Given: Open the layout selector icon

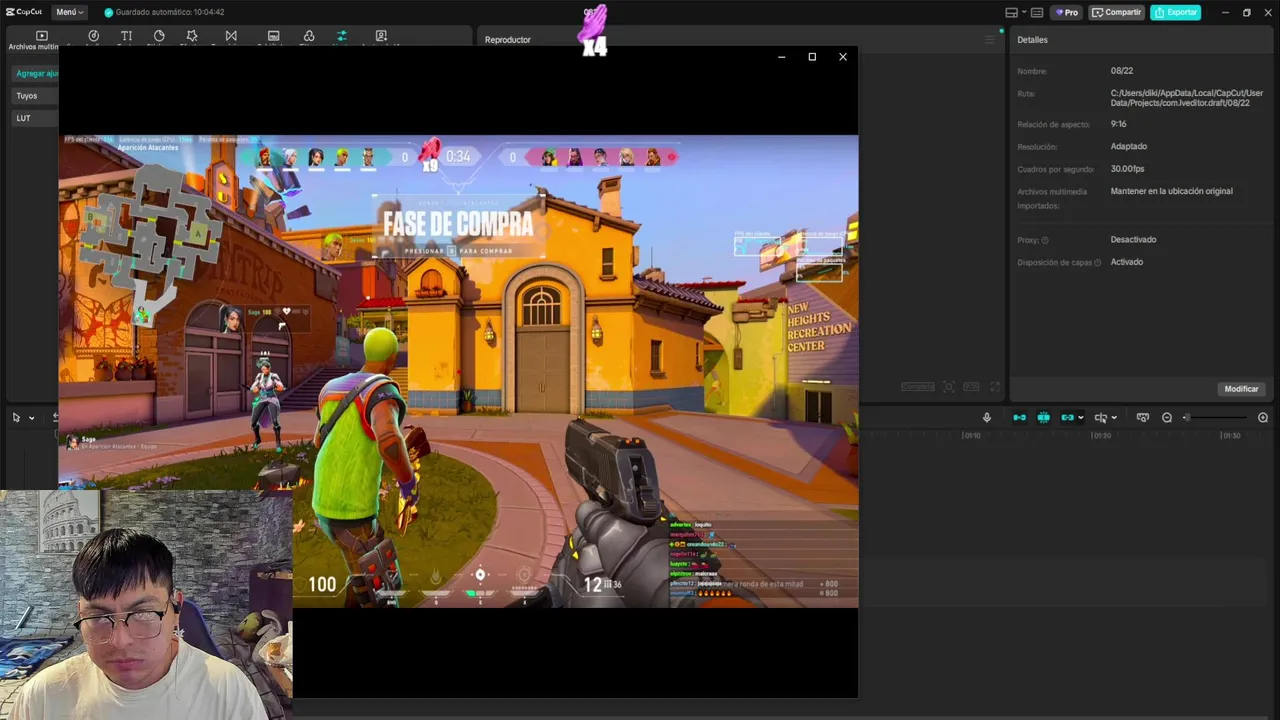Looking at the screenshot, I should (1011, 12).
